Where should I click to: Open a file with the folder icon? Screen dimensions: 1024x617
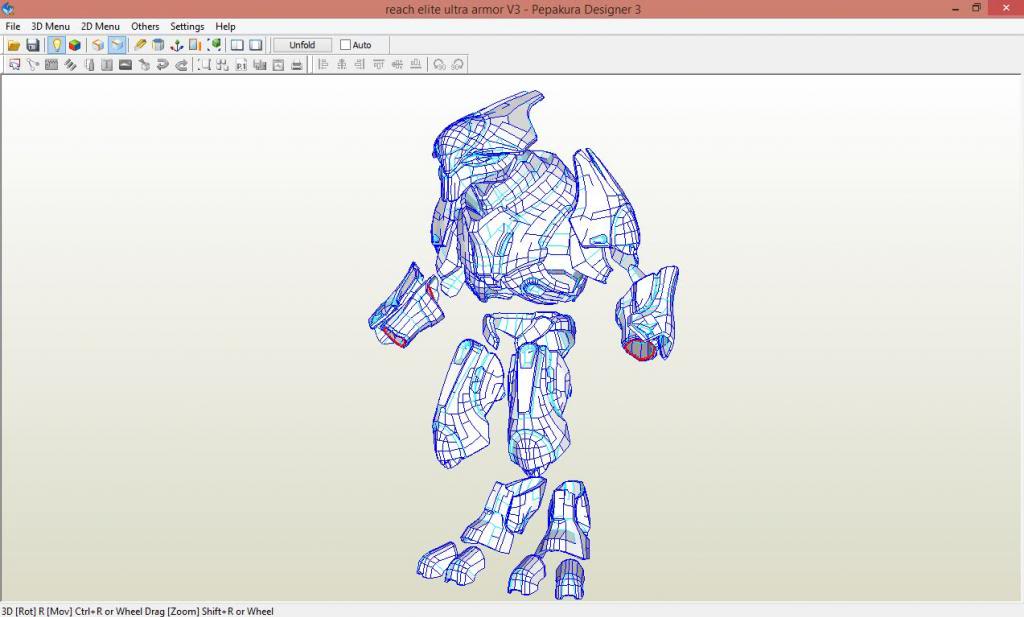[14, 45]
